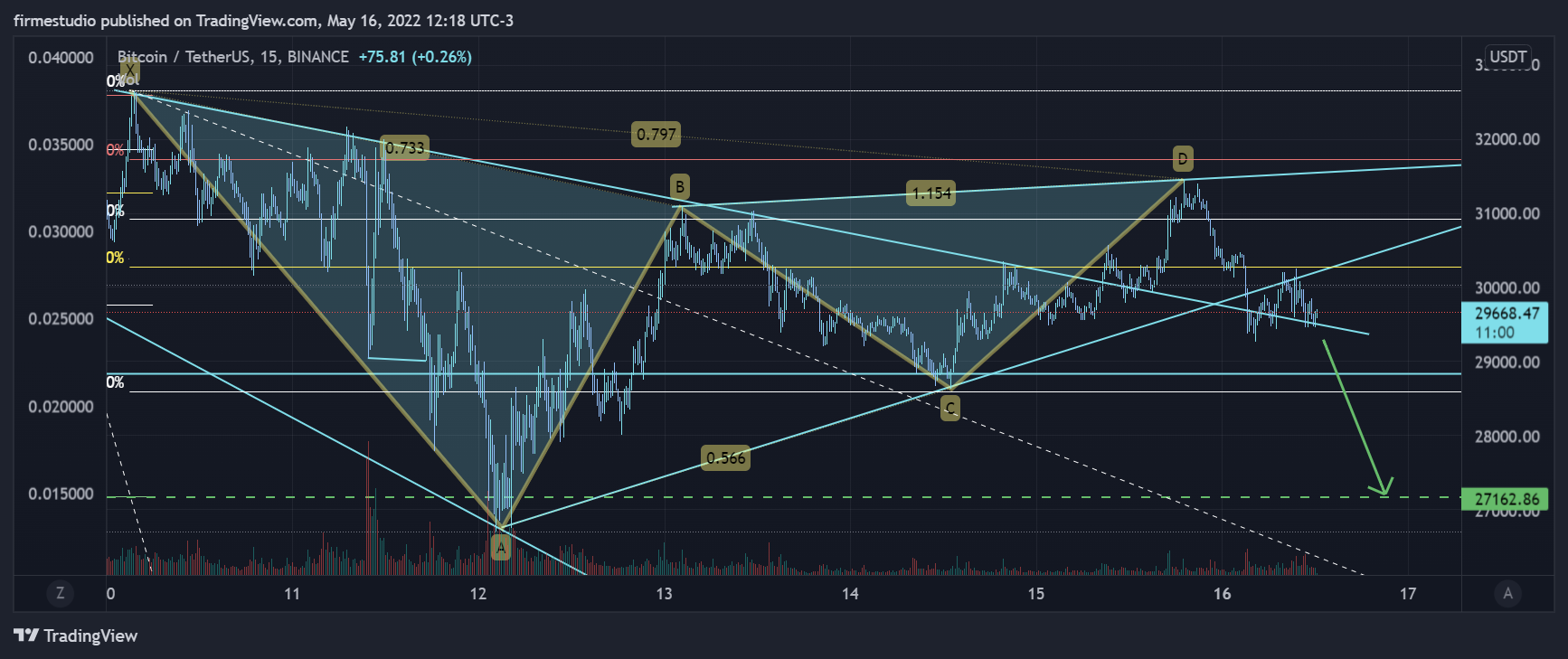
Task: Click the date label 11 on the time axis
Action: tap(291, 594)
